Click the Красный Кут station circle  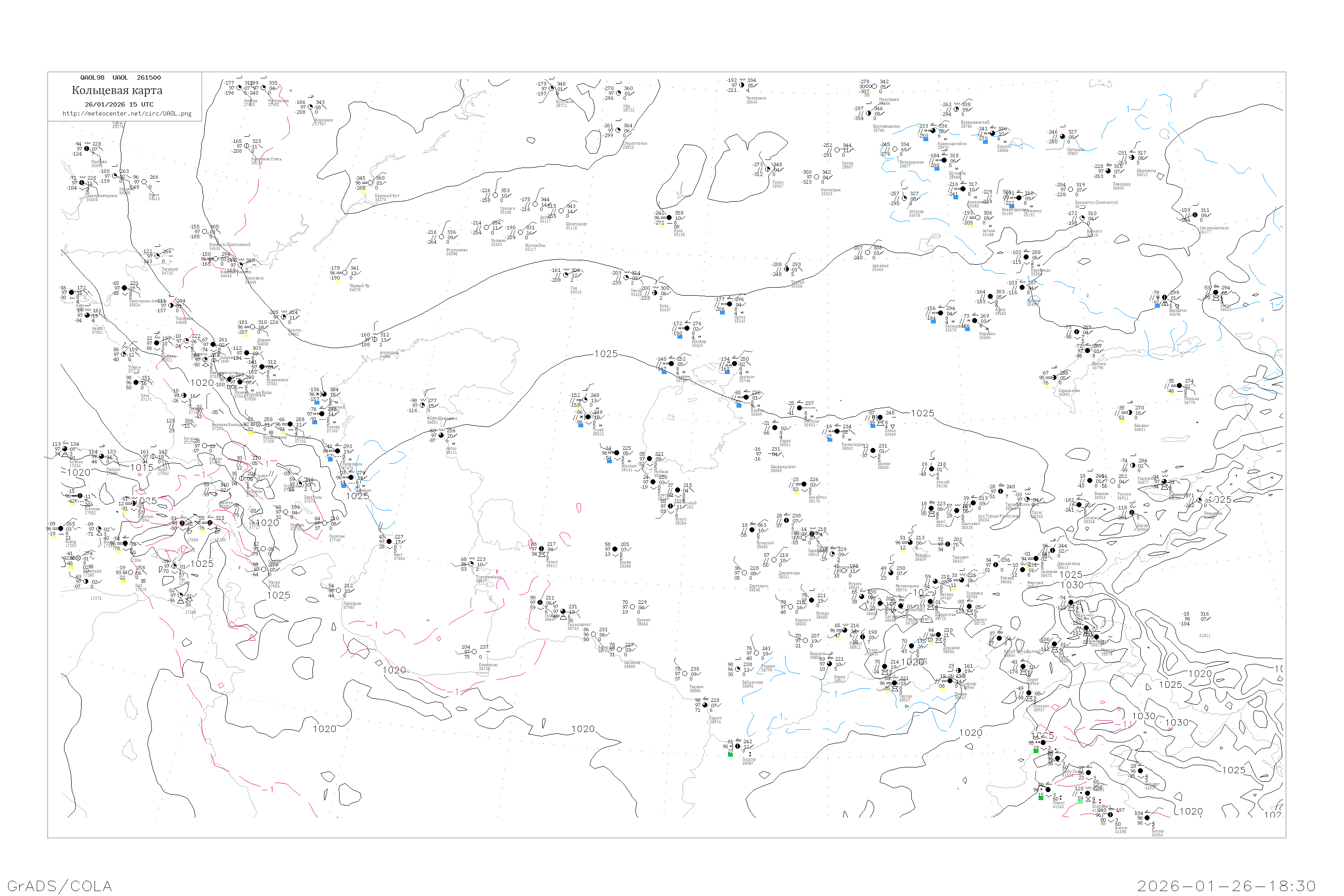pyautogui.click(x=370, y=183)
